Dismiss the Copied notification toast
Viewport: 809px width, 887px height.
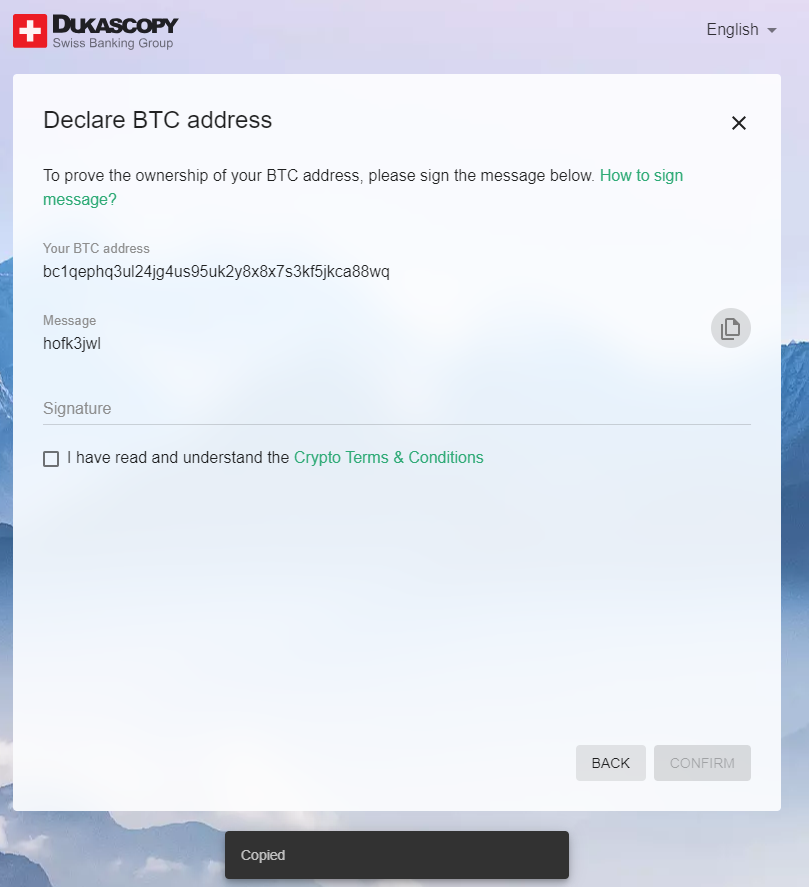pos(397,855)
